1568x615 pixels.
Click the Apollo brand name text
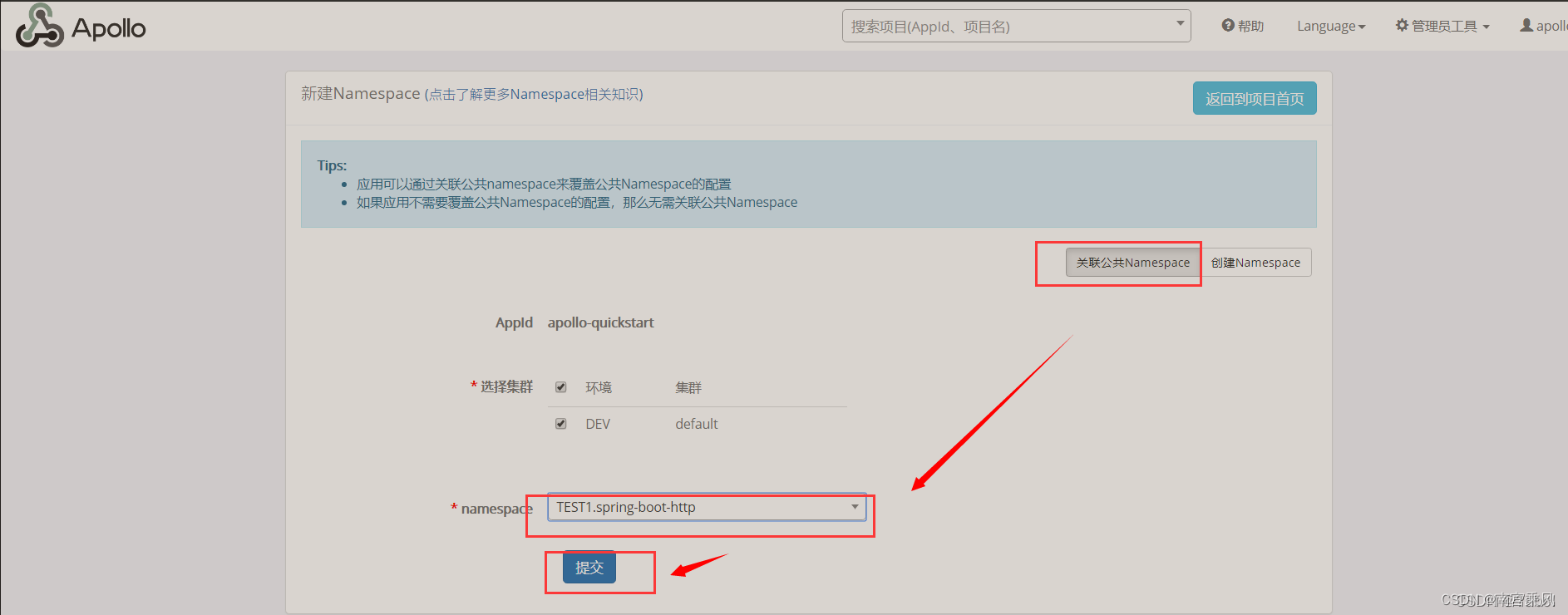coord(109,28)
